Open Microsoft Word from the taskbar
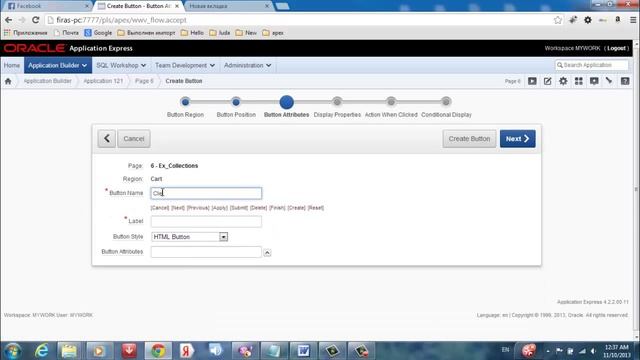This screenshot has width=640, height=360. coord(303,351)
